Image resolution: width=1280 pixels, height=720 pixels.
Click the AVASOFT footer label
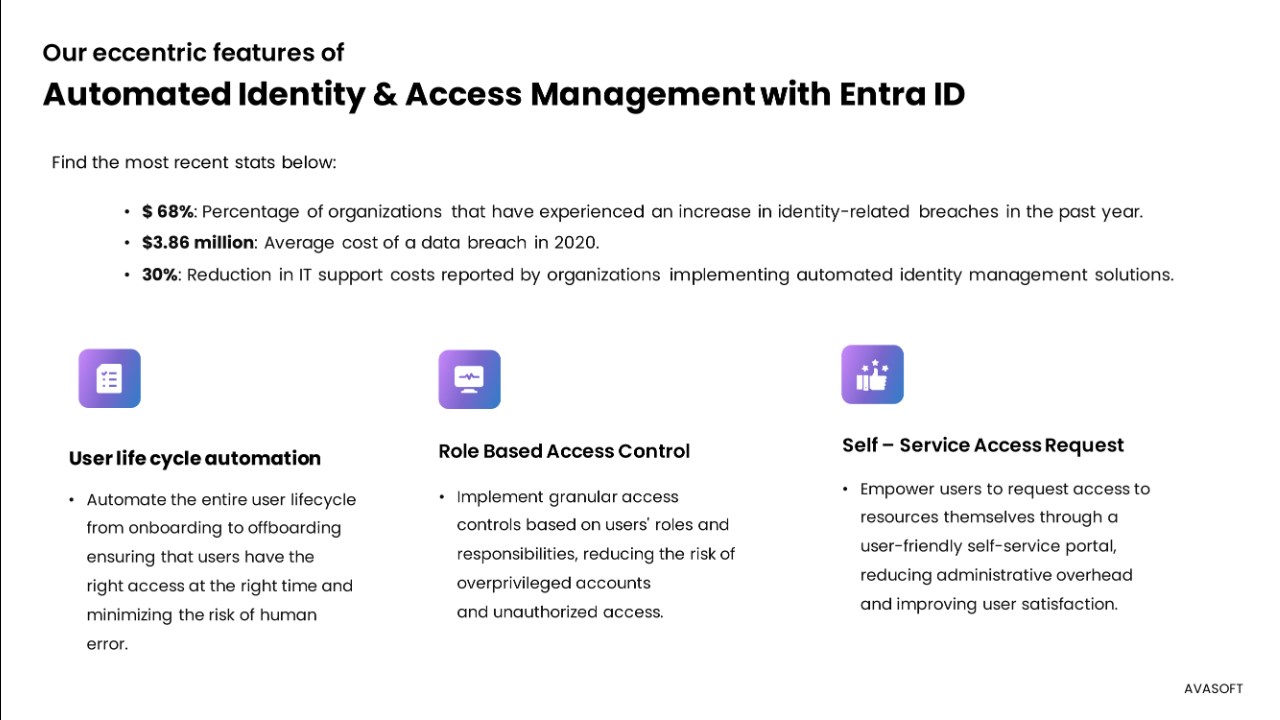pyautogui.click(x=1213, y=689)
